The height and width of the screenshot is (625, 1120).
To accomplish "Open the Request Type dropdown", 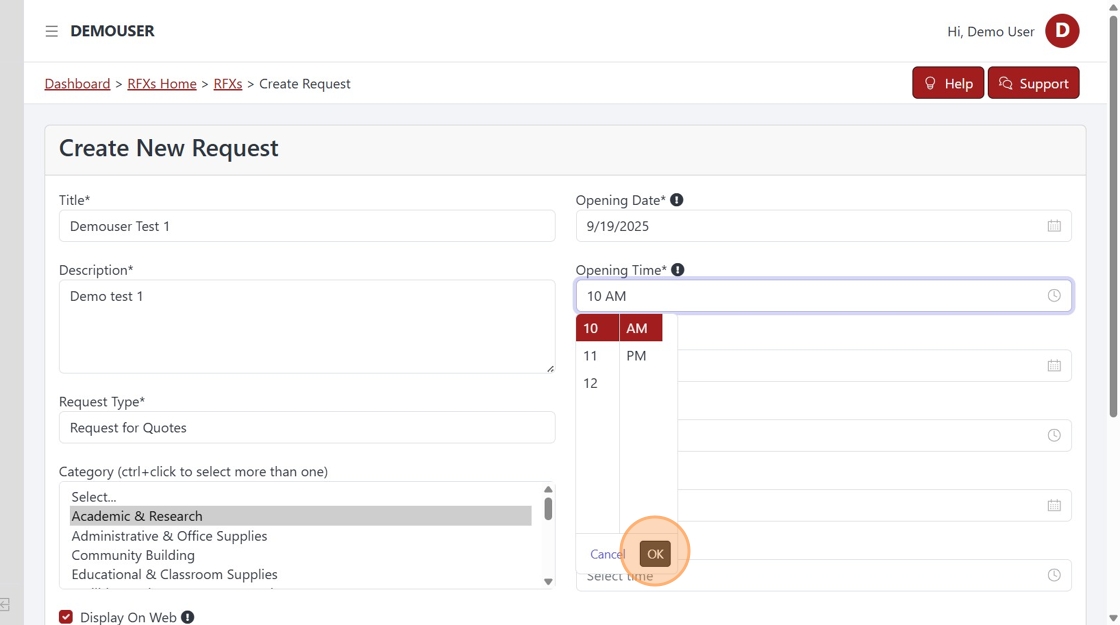I will point(306,428).
